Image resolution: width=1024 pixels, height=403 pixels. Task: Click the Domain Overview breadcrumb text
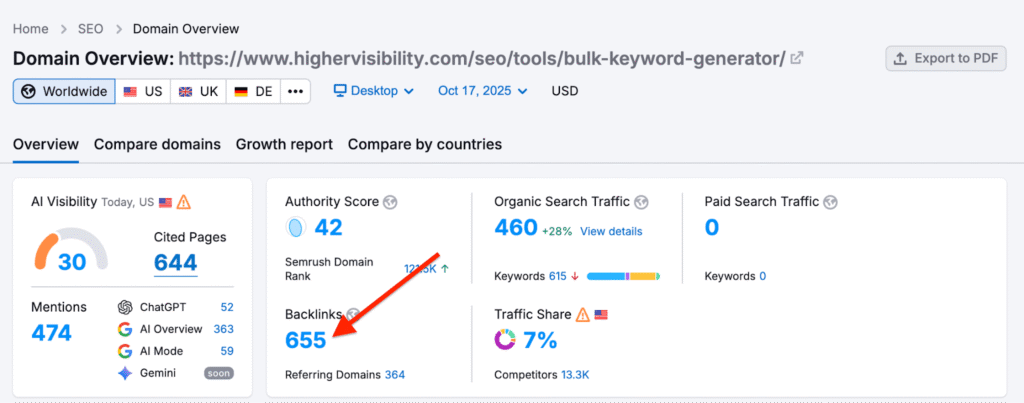click(186, 29)
